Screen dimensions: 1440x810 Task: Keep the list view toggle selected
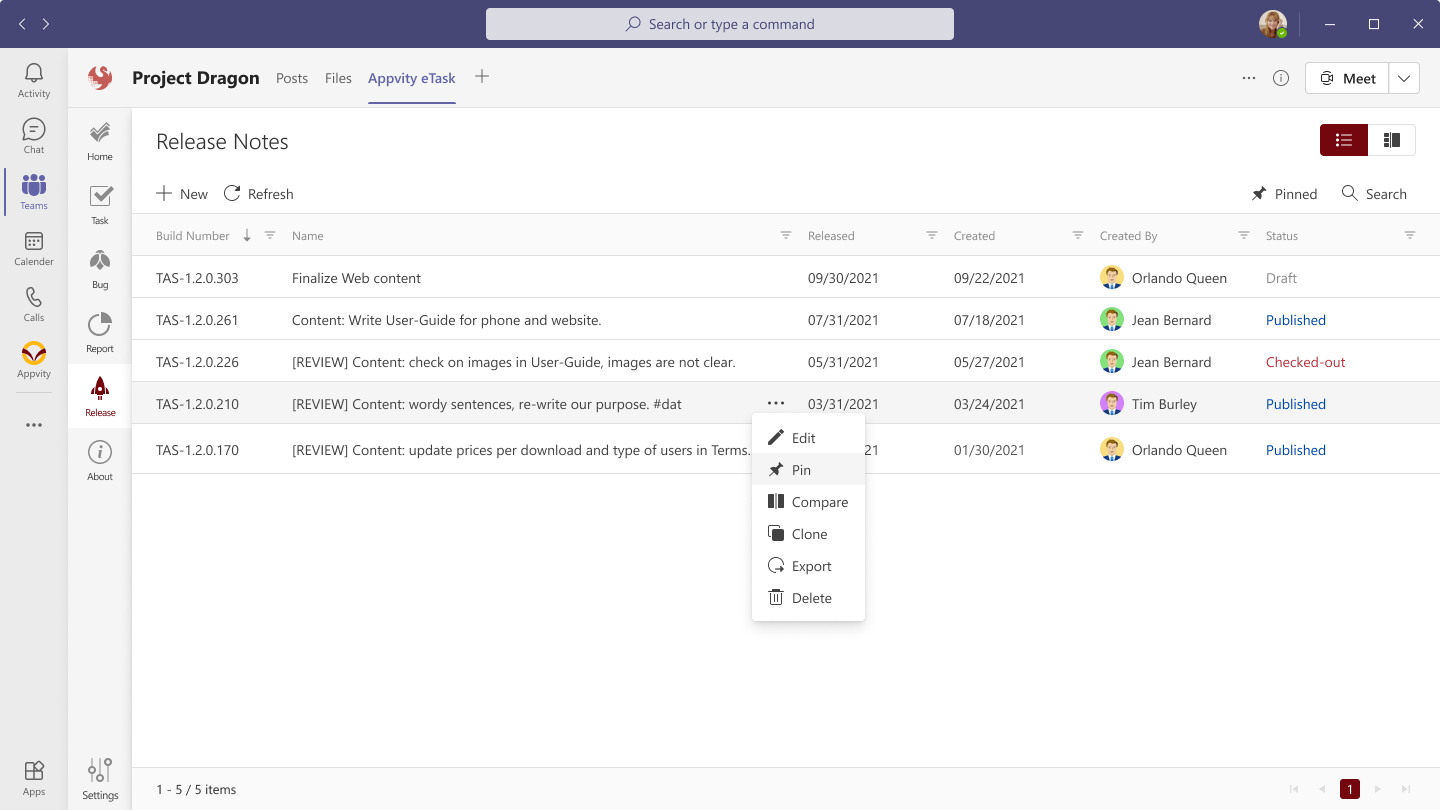click(1343, 140)
